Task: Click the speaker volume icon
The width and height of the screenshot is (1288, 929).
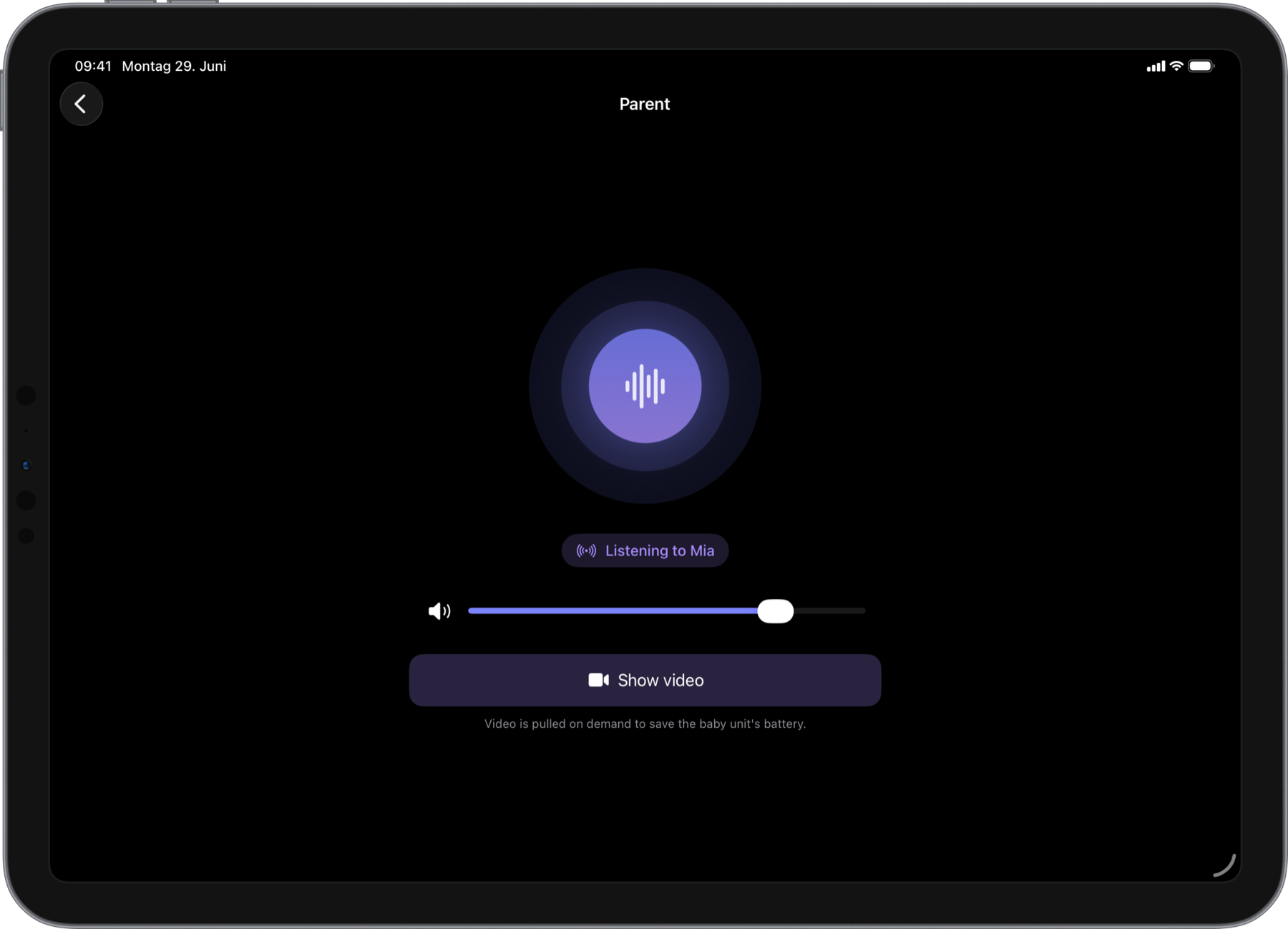Action: click(439, 611)
